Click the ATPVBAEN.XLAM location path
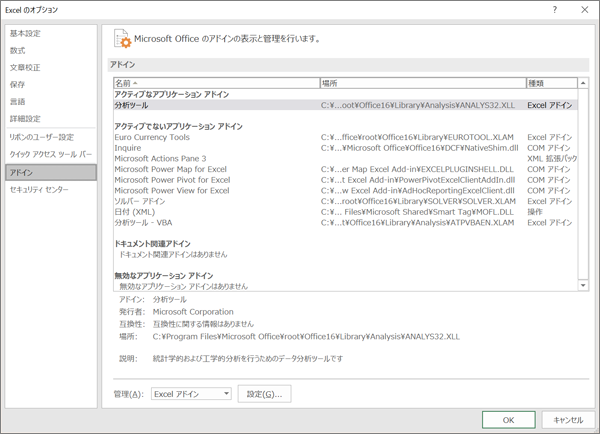This screenshot has width=600, height=434. pyautogui.click(x=417, y=223)
